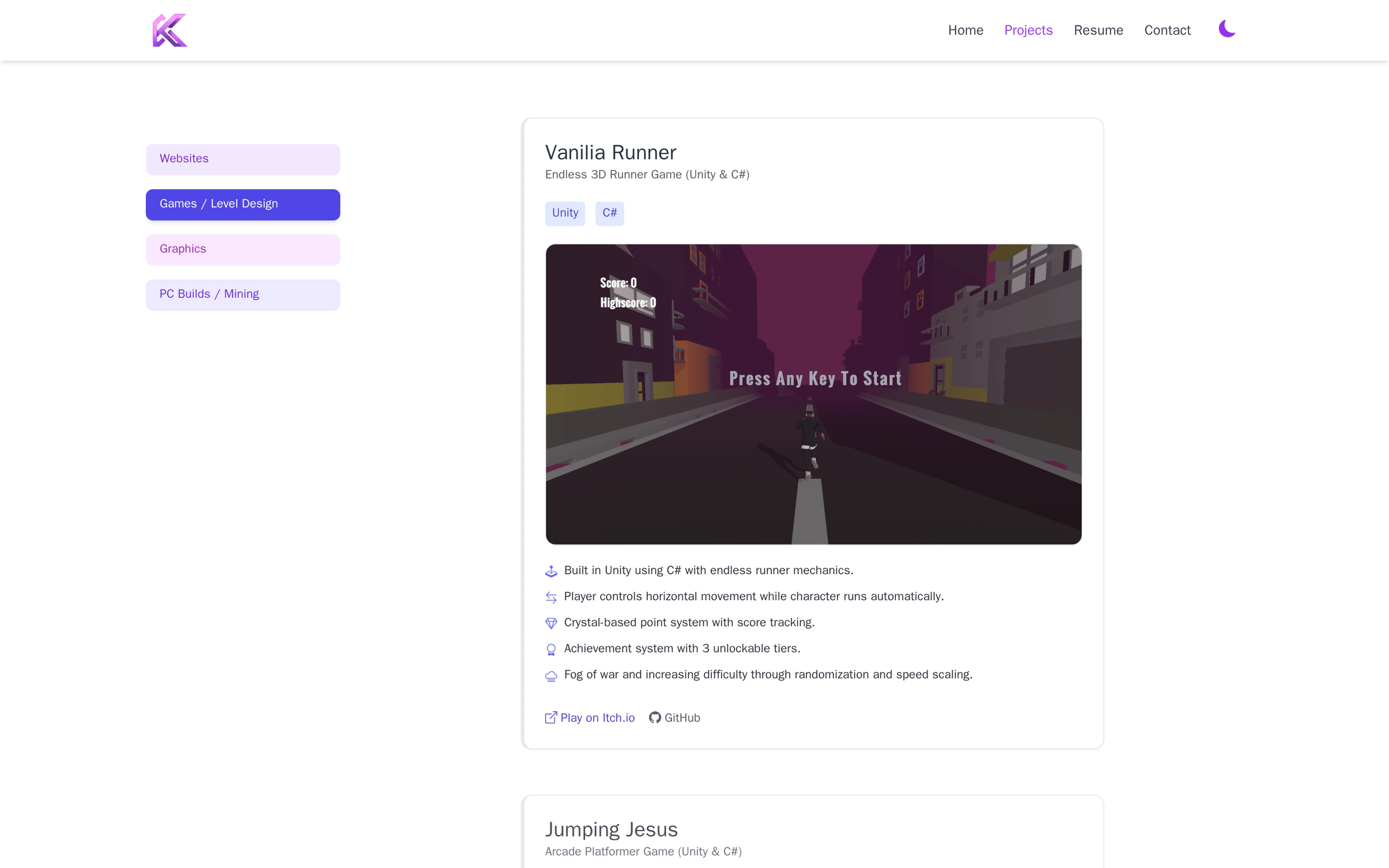Open the Contact nav link
Screen dimensions: 1389x868
tap(1167, 30)
